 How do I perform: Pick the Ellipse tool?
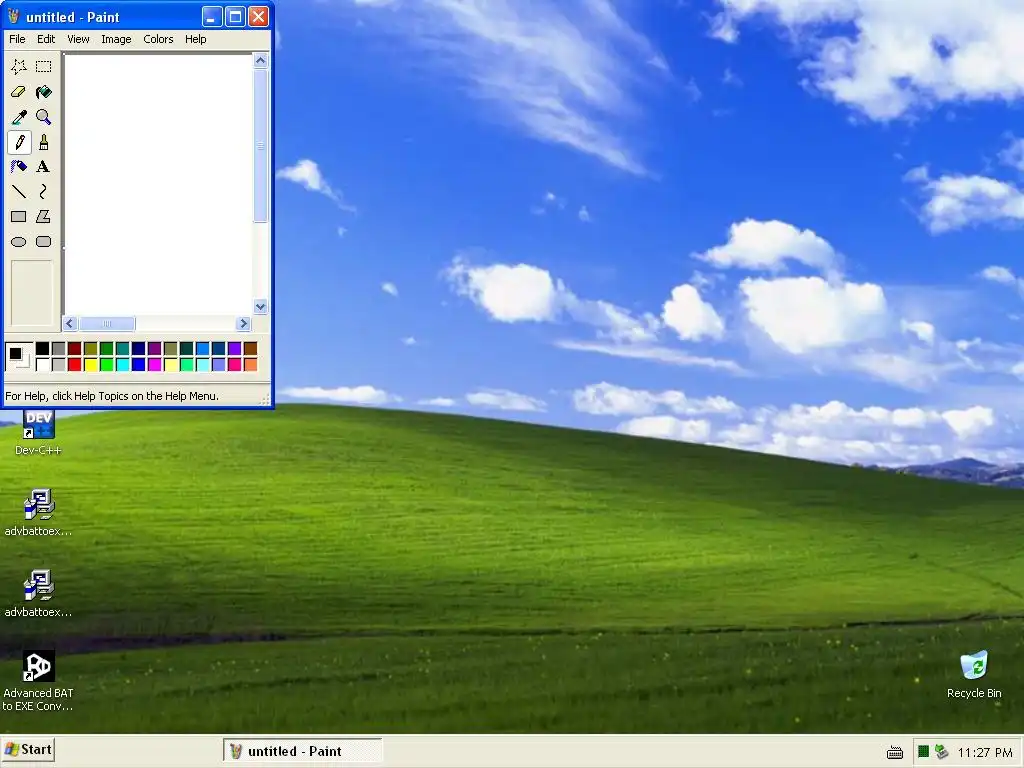[19, 242]
